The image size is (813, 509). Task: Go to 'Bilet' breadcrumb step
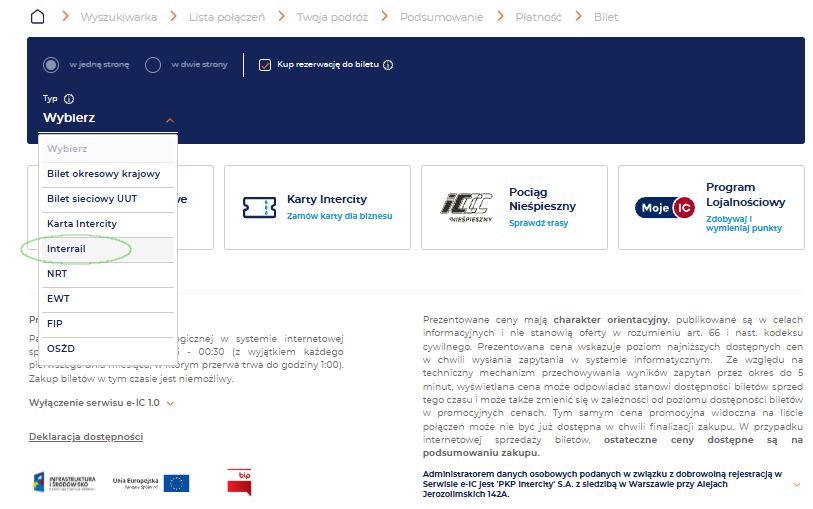click(x=606, y=17)
